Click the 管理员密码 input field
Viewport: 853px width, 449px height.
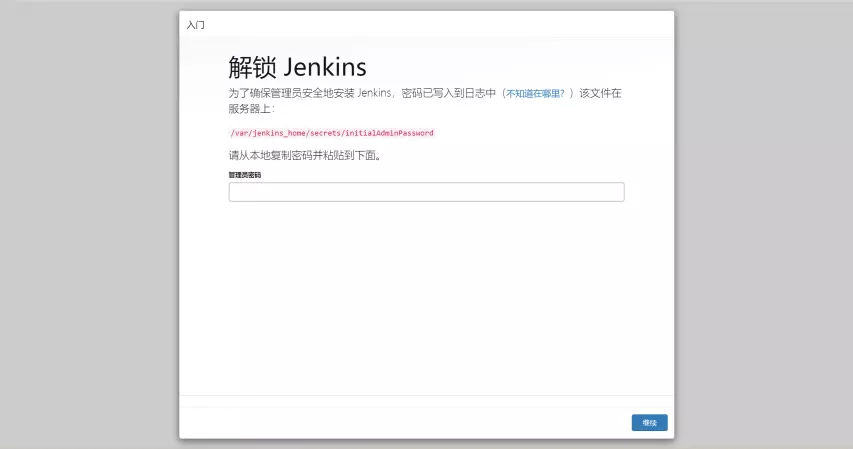426,192
